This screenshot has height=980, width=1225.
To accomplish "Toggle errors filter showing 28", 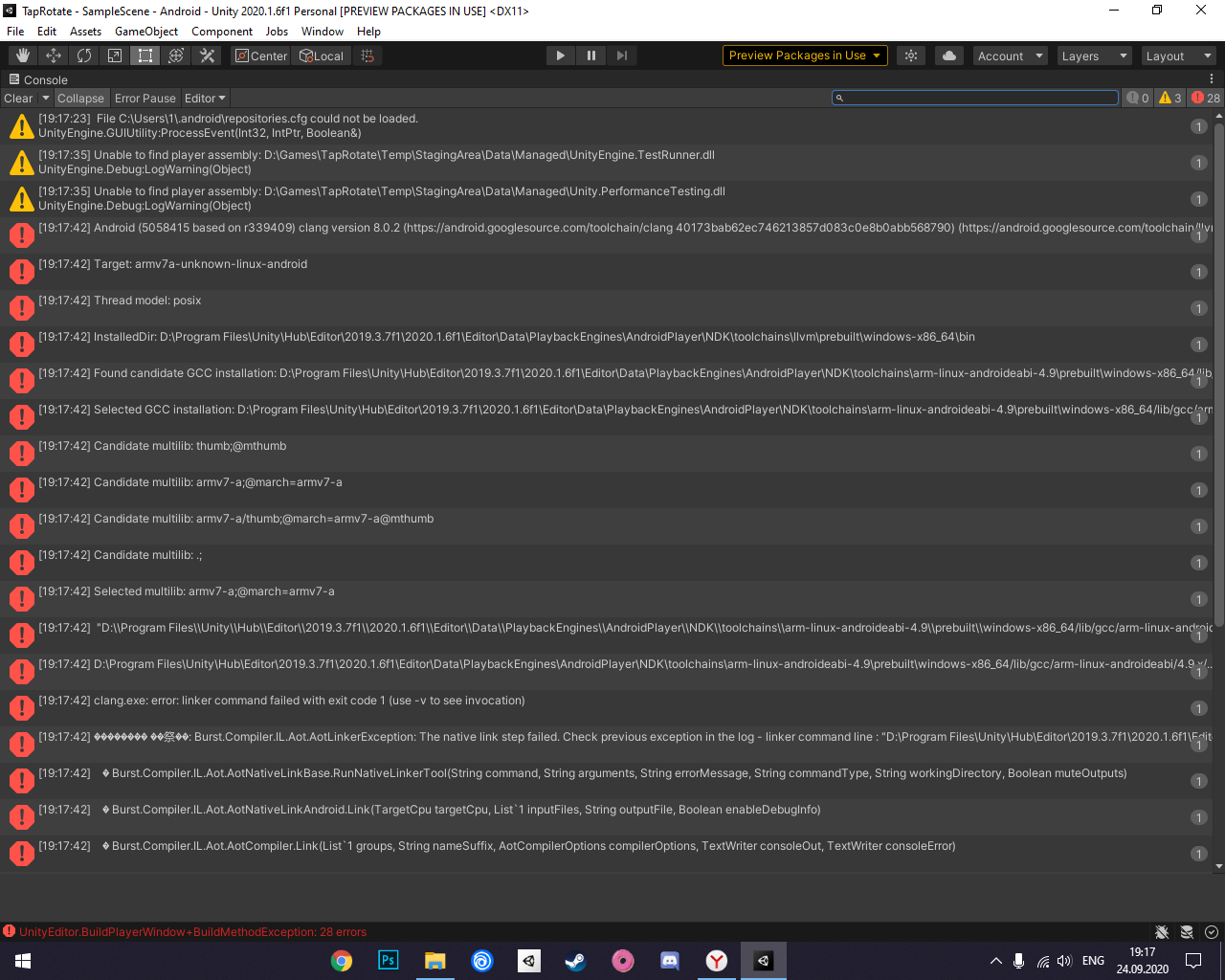I will pyautogui.click(x=1206, y=98).
